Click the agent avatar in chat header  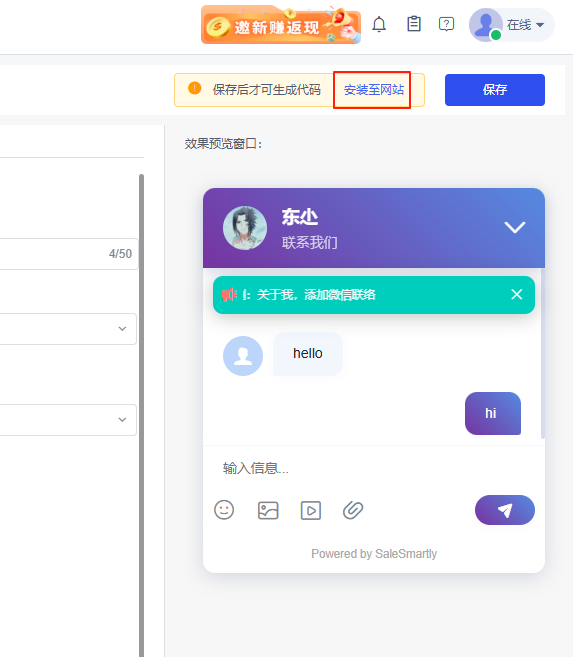click(245, 228)
